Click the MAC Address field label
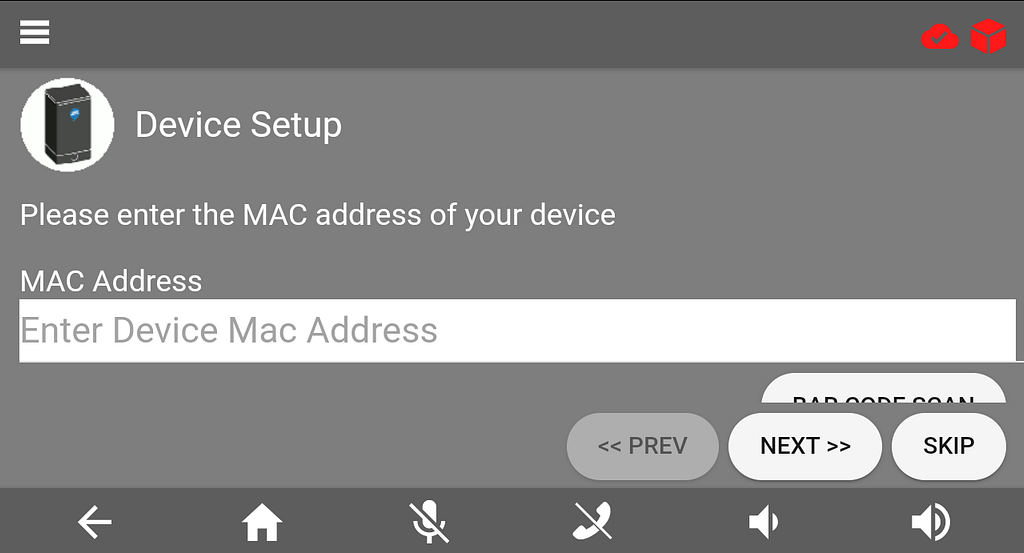The height and width of the screenshot is (553, 1024). coord(111,281)
